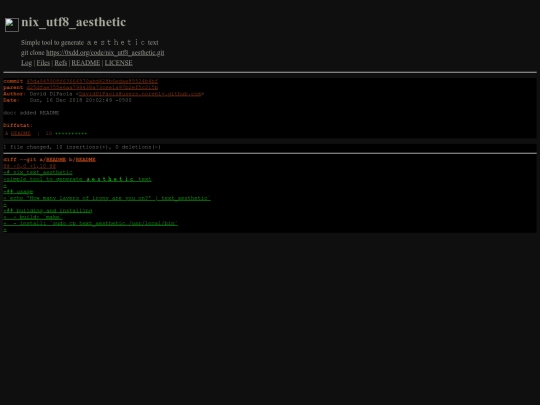Click the '1 file changed' summary text
Image resolution: width=540 pixels, height=405 pixels.
click(82, 147)
